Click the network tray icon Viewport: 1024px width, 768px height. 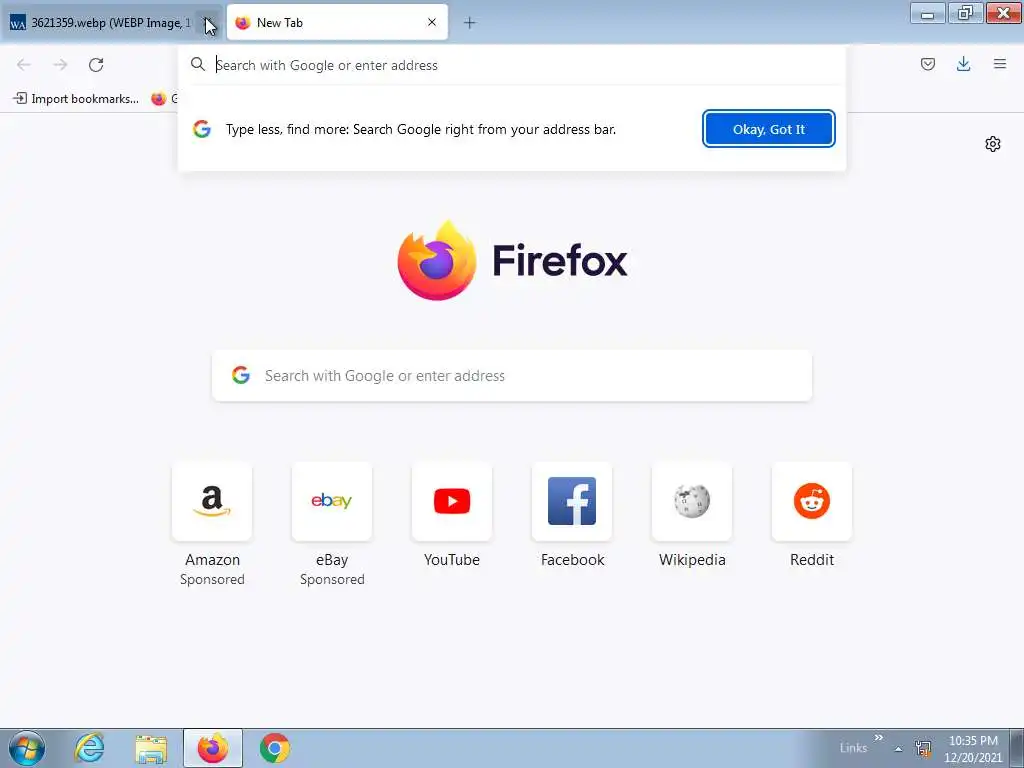point(923,748)
